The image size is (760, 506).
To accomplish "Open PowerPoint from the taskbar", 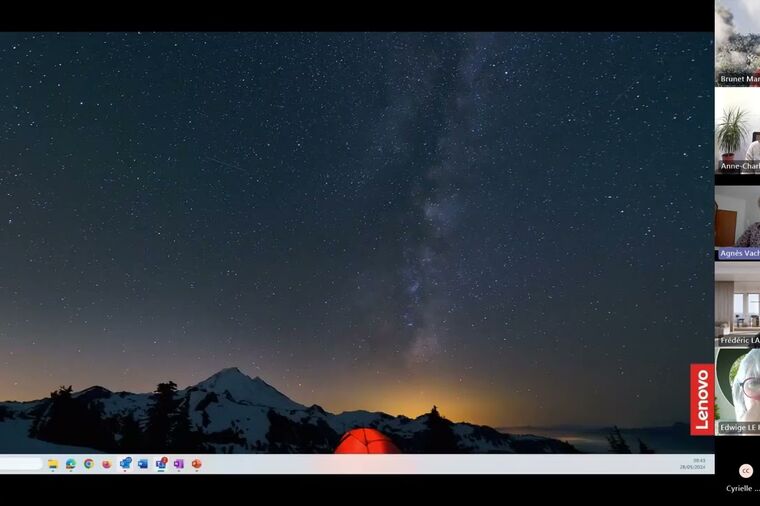I will coord(197,464).
